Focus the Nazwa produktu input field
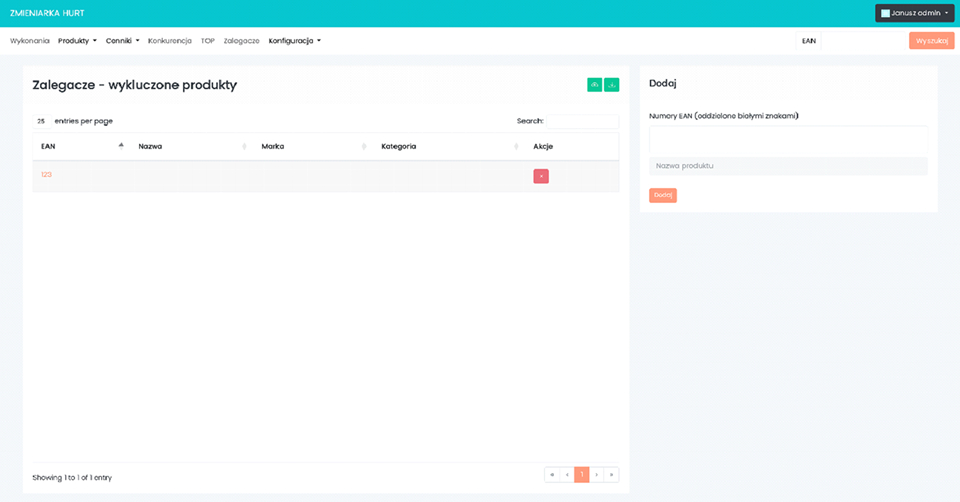 788,166
